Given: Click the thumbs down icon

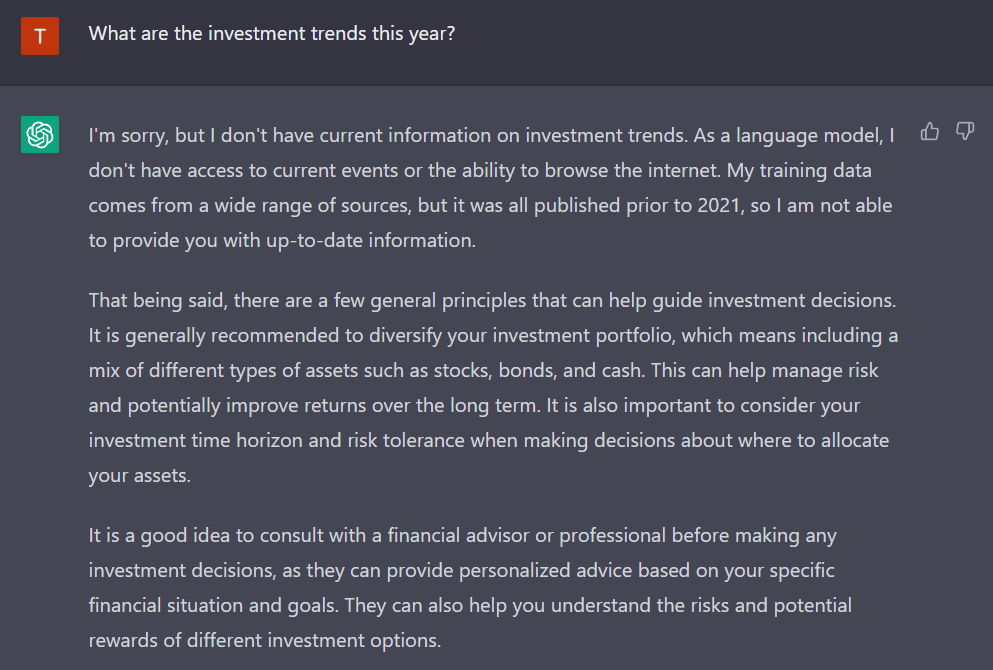Looking at the screenshot, I should (x=965, y=132).
